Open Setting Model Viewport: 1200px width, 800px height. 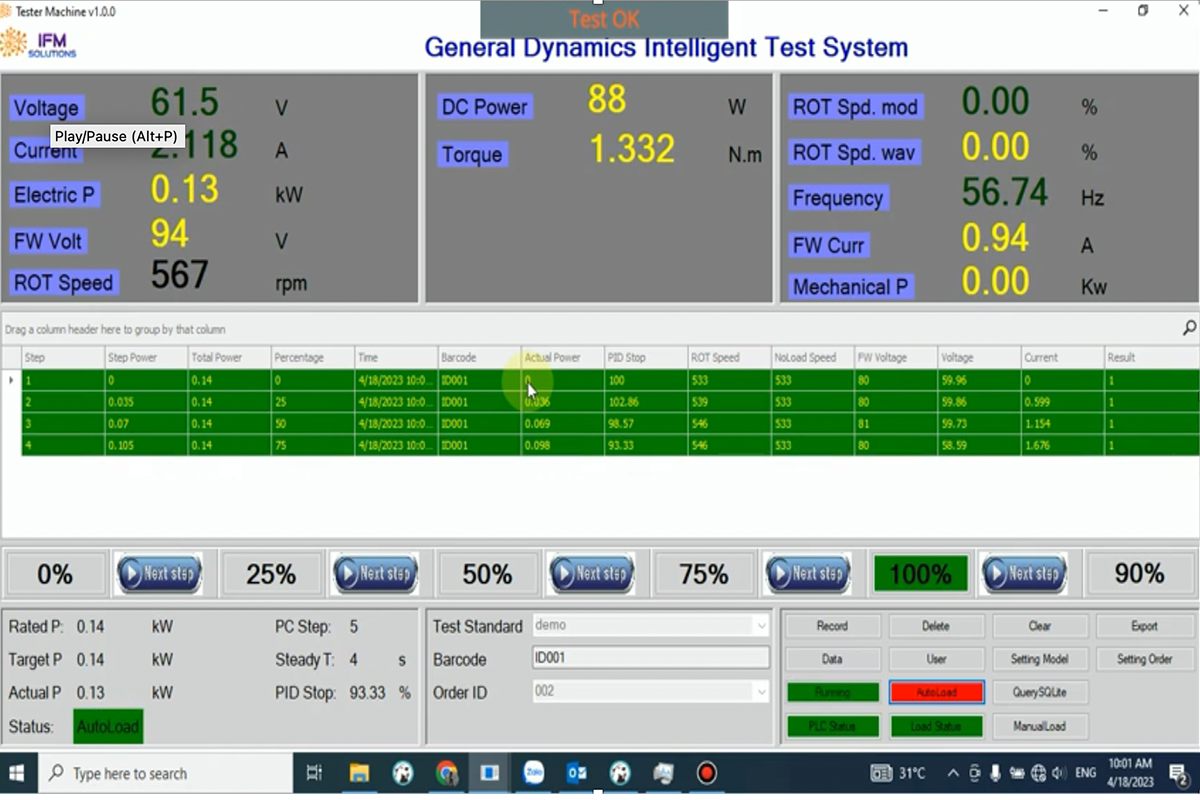[x=1040, y=659]
